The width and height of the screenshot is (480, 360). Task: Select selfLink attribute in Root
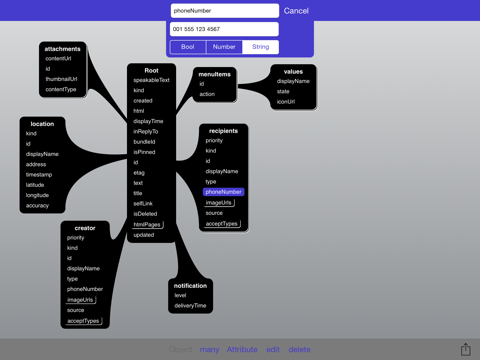pos(143,204)
